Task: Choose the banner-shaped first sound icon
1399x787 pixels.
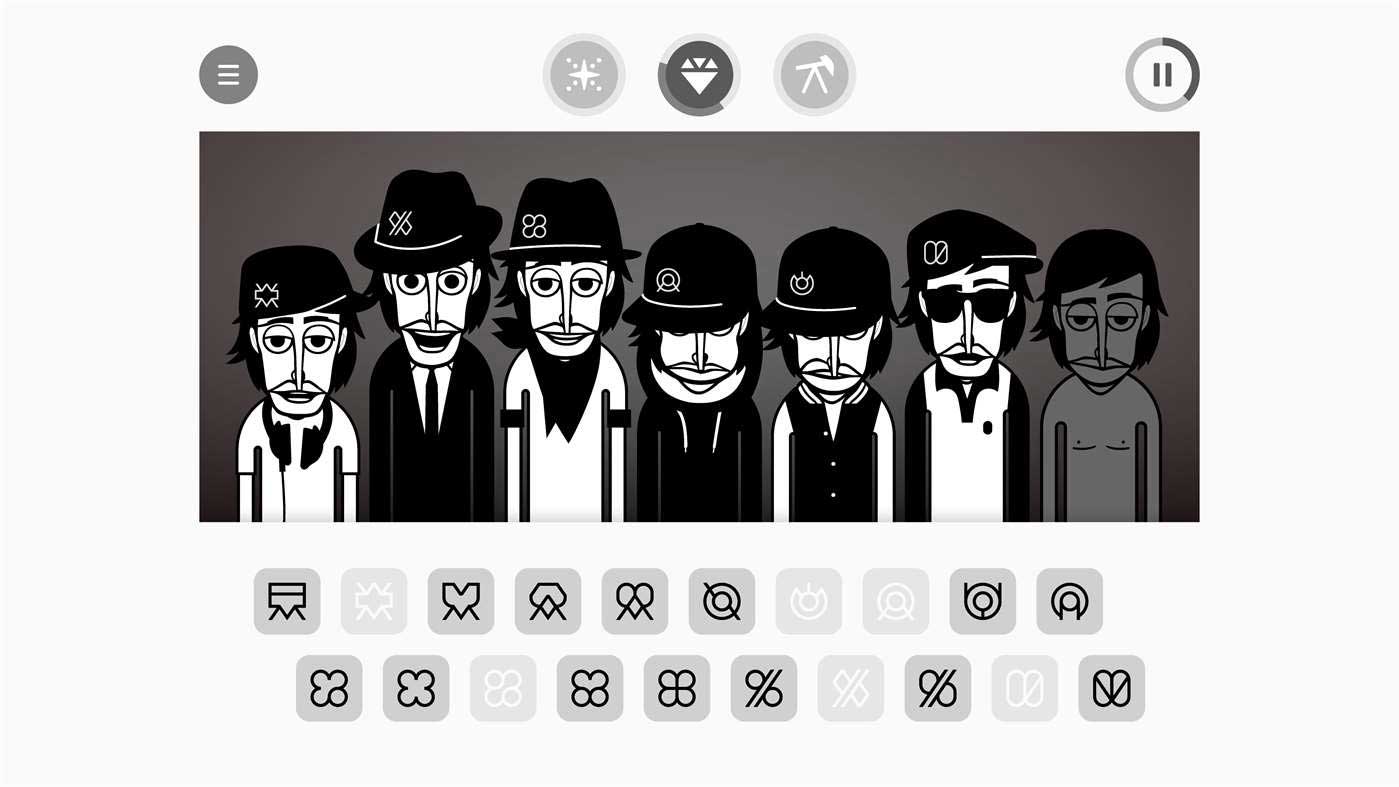Action: (x=287, y=601)
